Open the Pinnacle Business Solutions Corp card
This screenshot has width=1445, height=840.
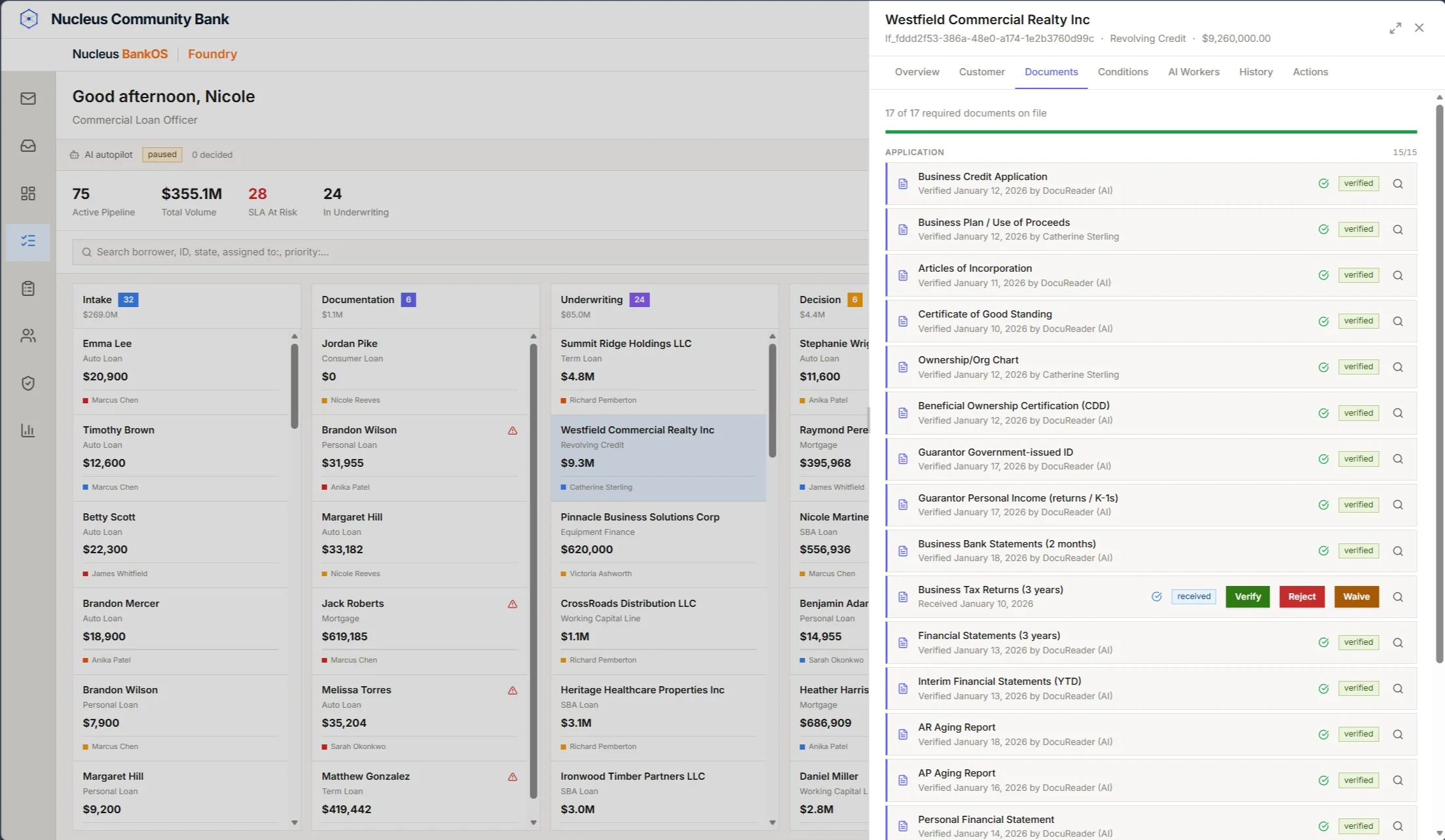[659, 545]
